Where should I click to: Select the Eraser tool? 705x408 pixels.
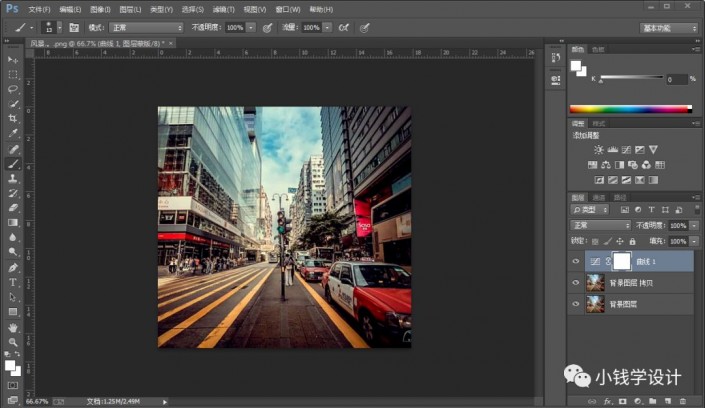pos(13,208)
